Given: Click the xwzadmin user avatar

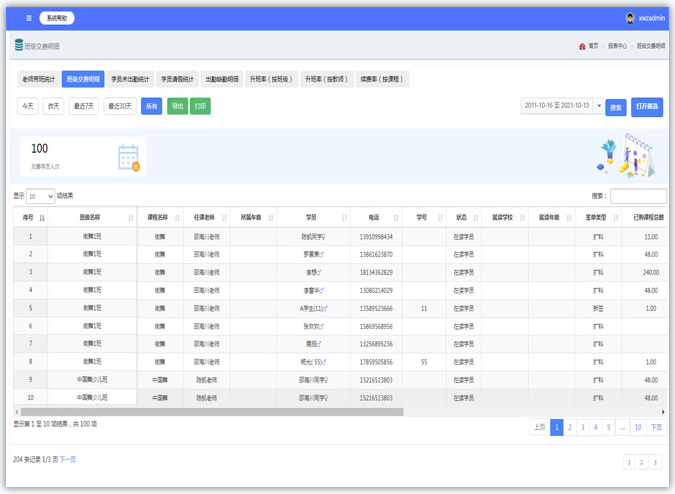Looking at the screenshot, I should click(x=630, y=18).
